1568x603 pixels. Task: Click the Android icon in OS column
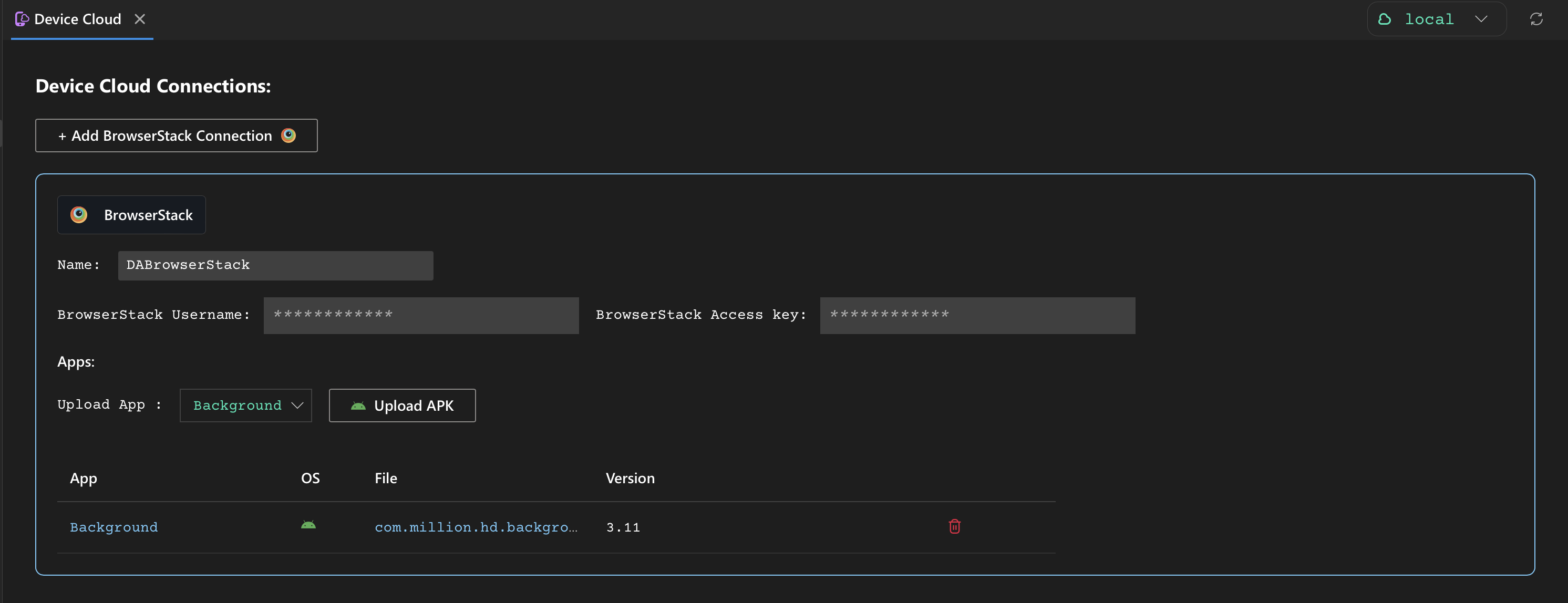tap(308, 525)
